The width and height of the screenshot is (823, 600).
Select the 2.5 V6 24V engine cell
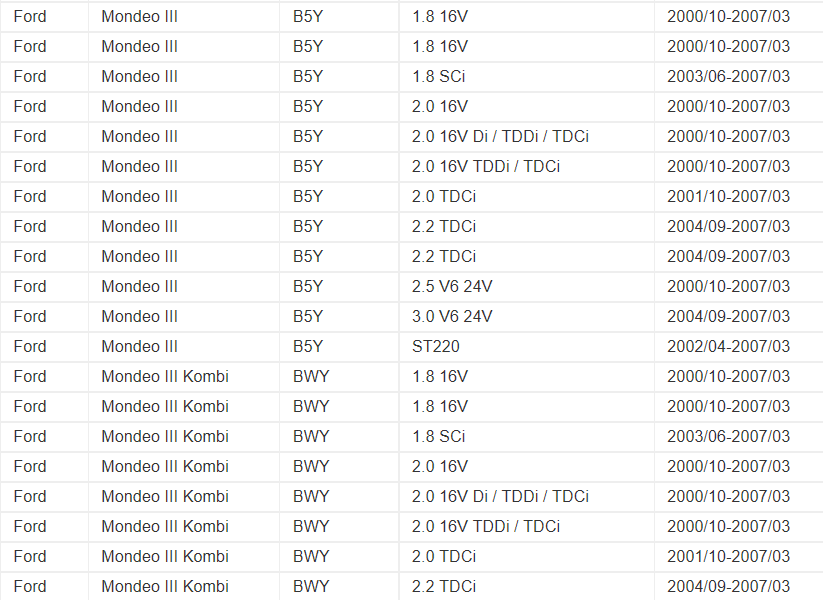tap(452, 286)
